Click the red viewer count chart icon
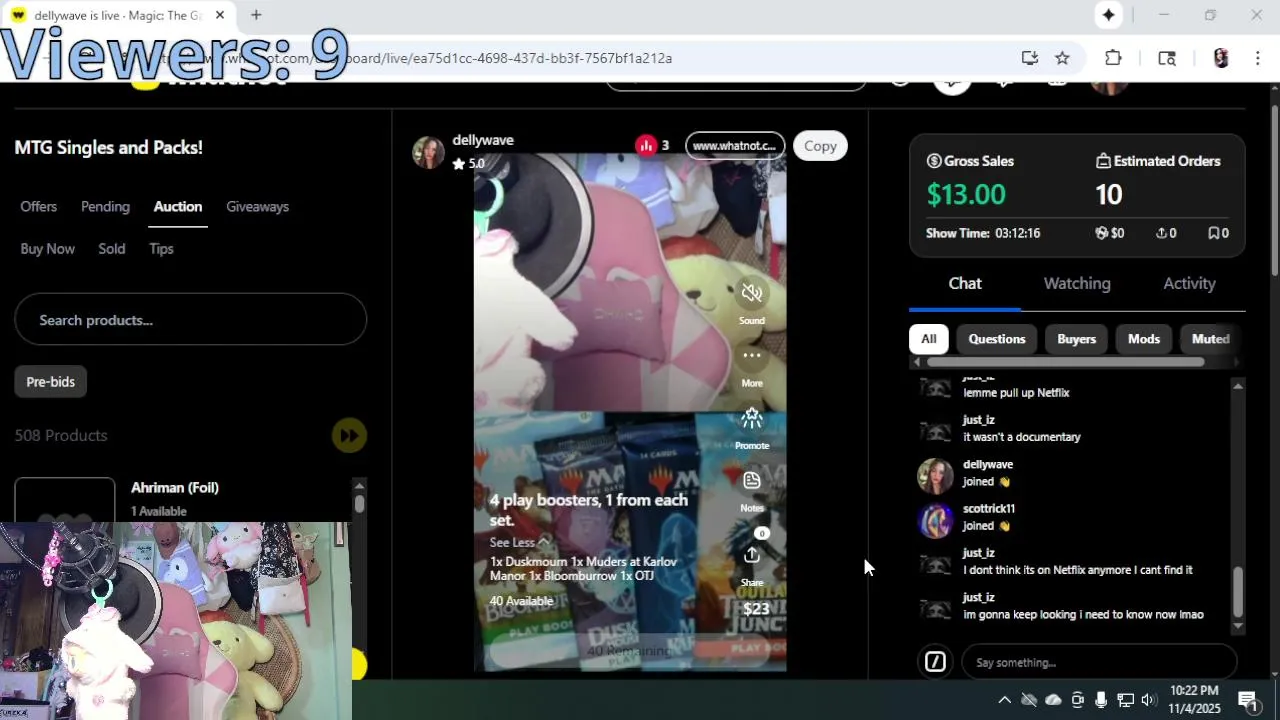1280x720 pixels. [x=646, y=146]
